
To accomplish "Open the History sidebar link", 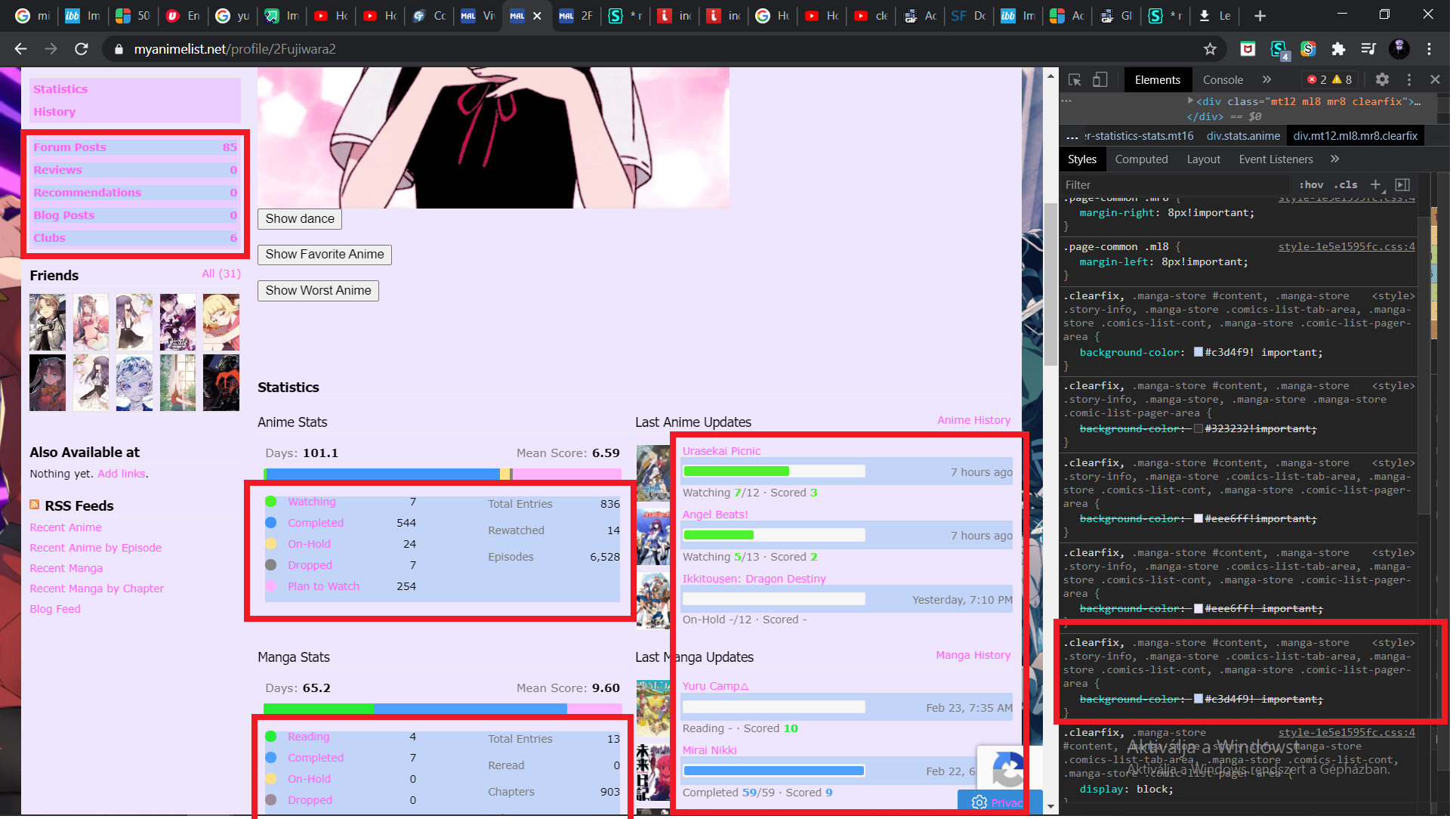I will [54, 112].
